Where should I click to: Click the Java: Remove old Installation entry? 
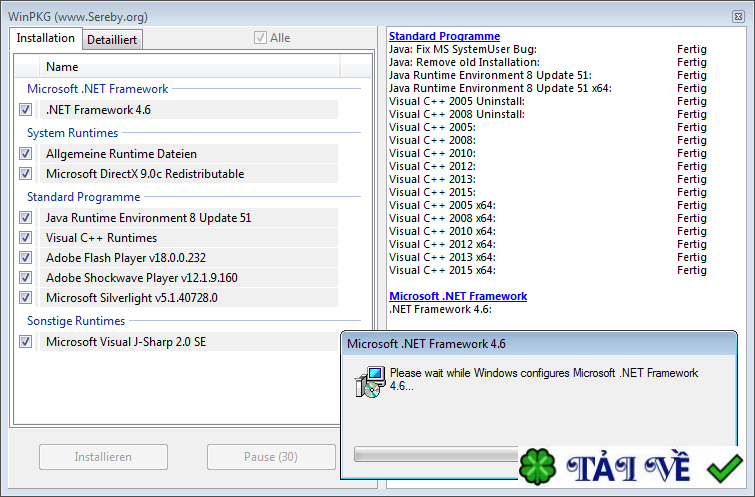tap(464, 62)
